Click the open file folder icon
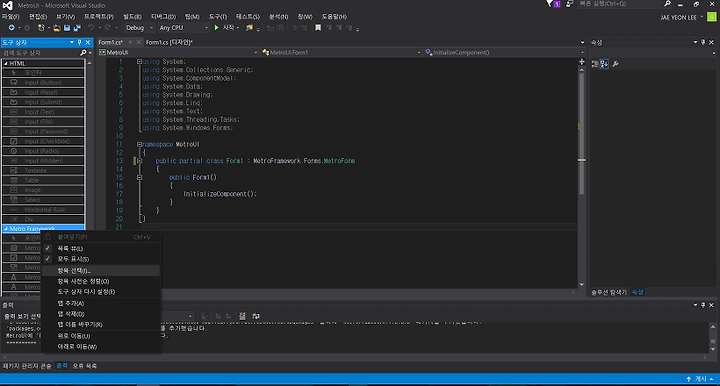 coord(57,28)
